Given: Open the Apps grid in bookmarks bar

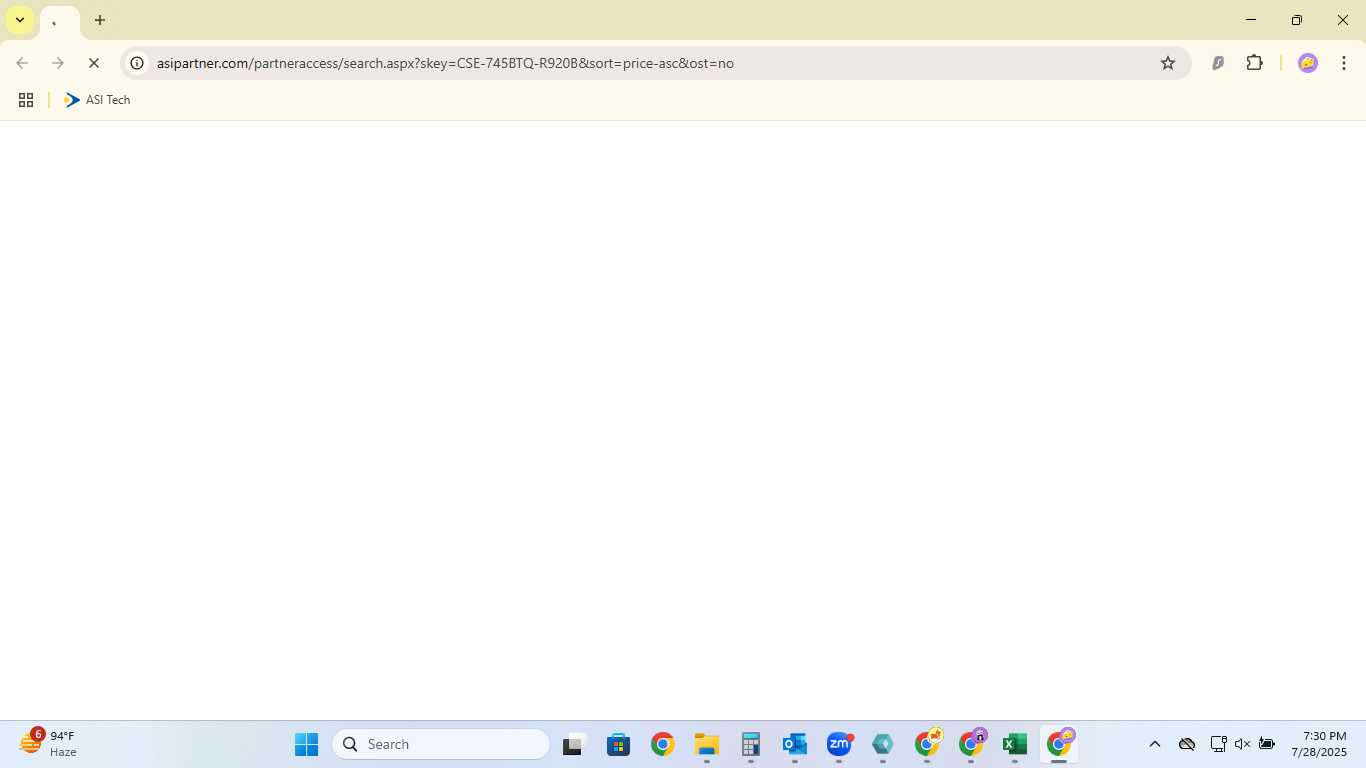Looking at the screenshot, I should pos(26,100).
